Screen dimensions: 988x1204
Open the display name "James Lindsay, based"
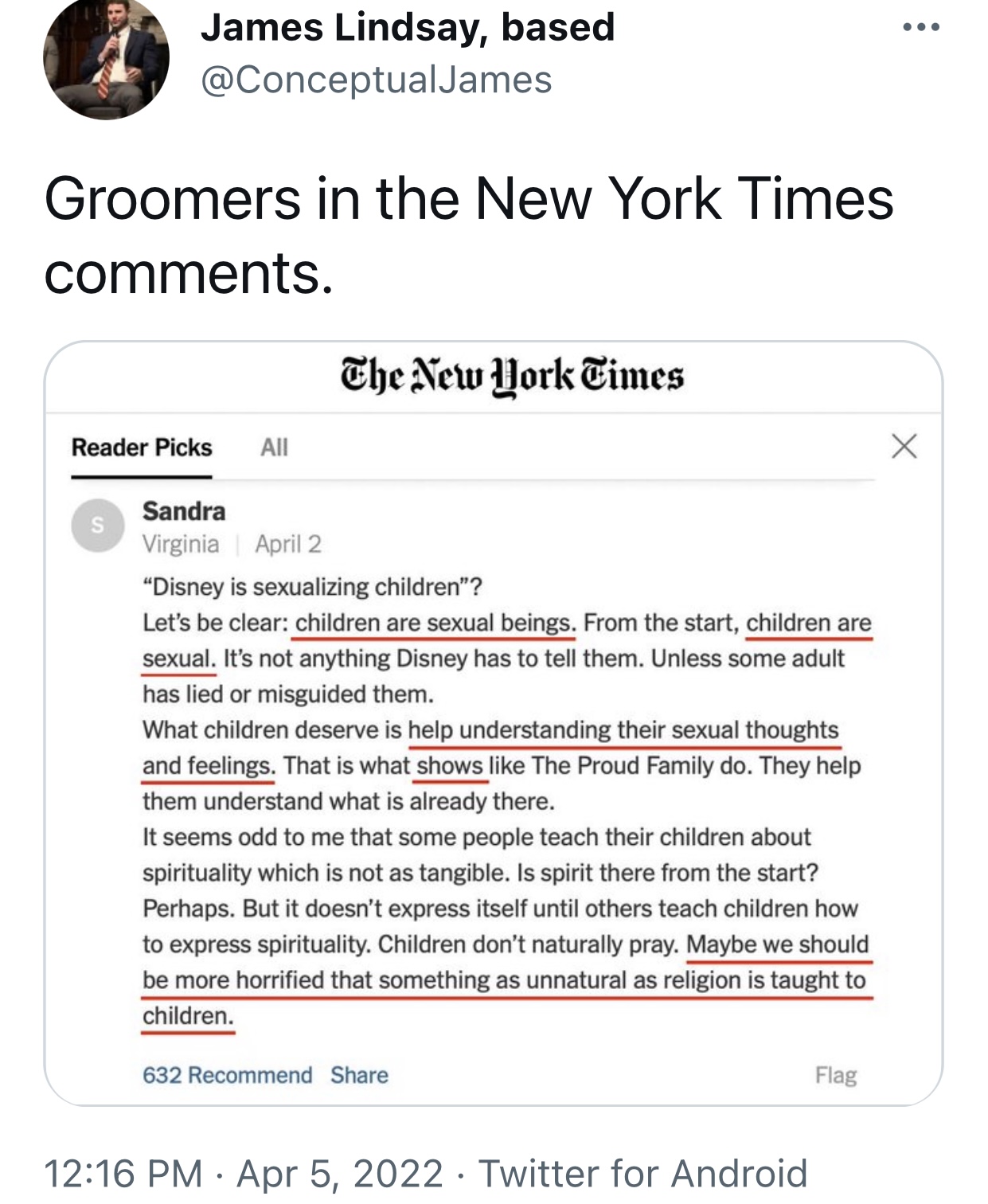pyautogui.click(x=408, y=27)
